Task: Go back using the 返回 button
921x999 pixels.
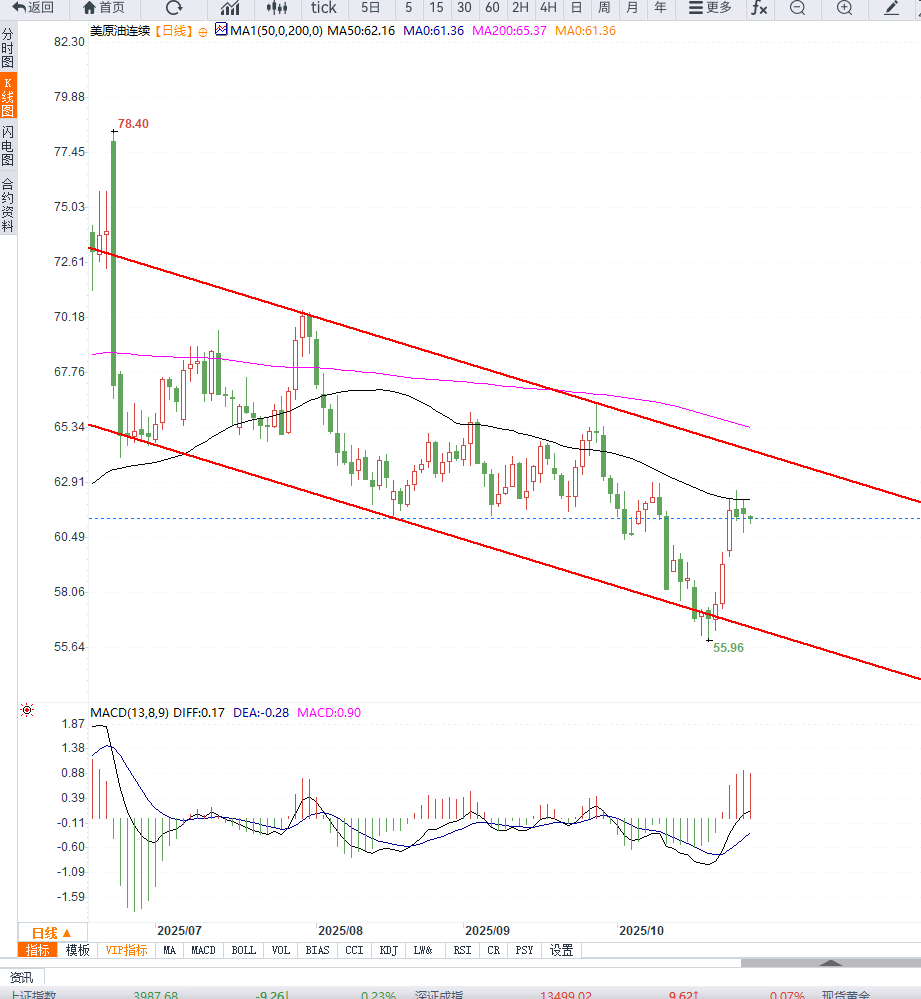Action: pos(33,8)
